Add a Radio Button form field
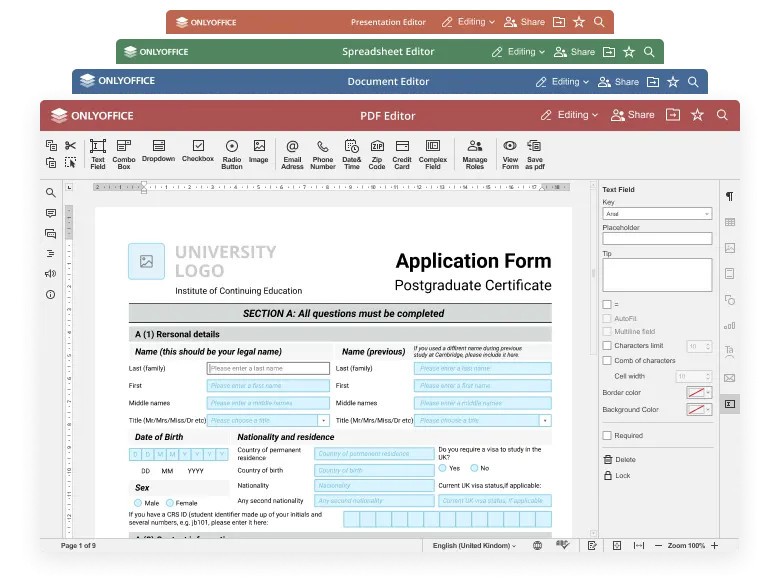 tap(232, 153)
